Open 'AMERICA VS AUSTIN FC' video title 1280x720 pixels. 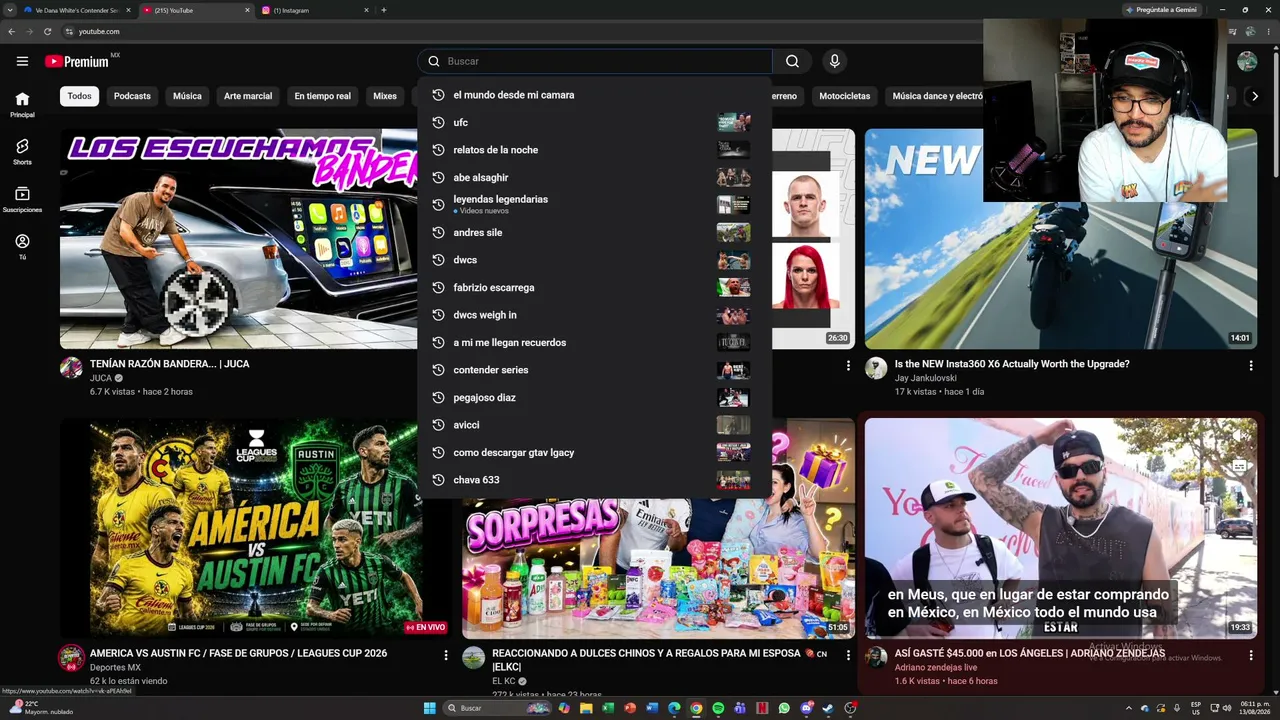[238, 653]
